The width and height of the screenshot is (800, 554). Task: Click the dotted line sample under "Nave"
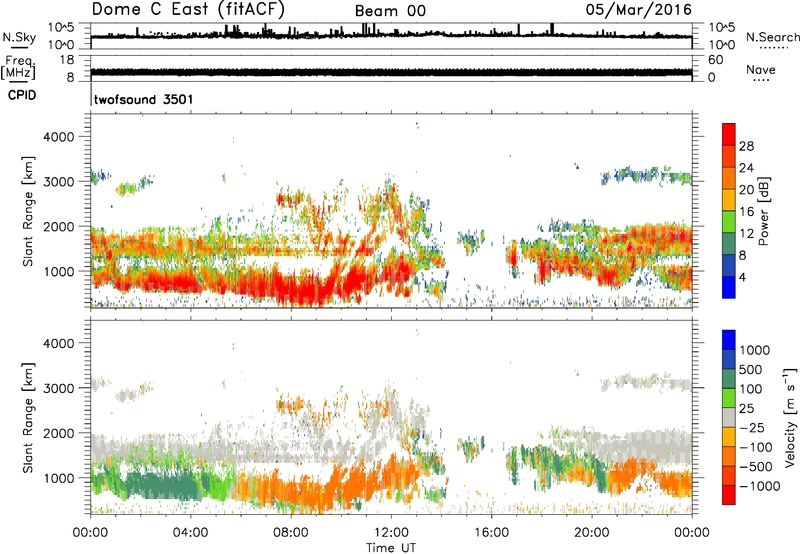pos(761,80)
